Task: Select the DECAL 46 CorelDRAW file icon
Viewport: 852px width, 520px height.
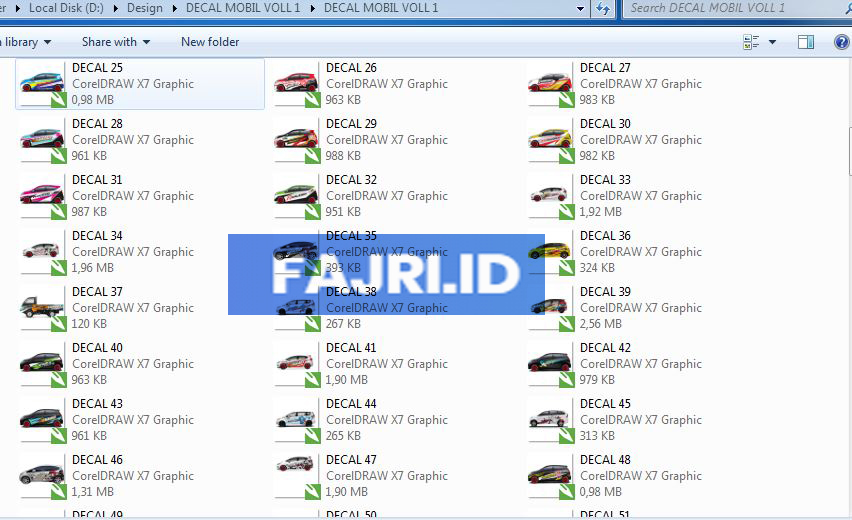Action: [x=42, y=476]
